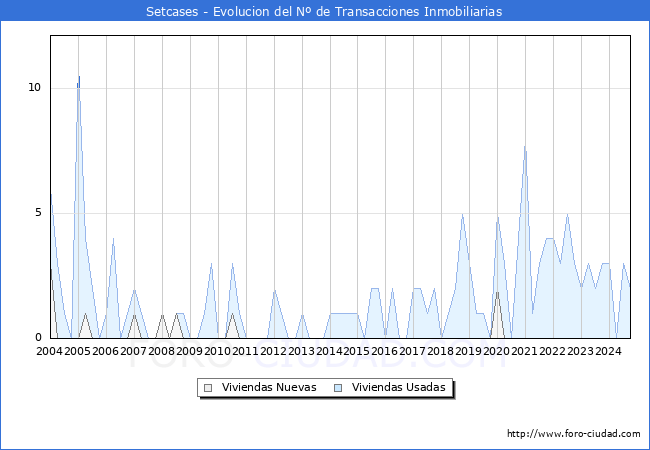Click the Viviendas Usadas legend swatch
This screenshot has height=450, width=650.
(x=338, y=388)
